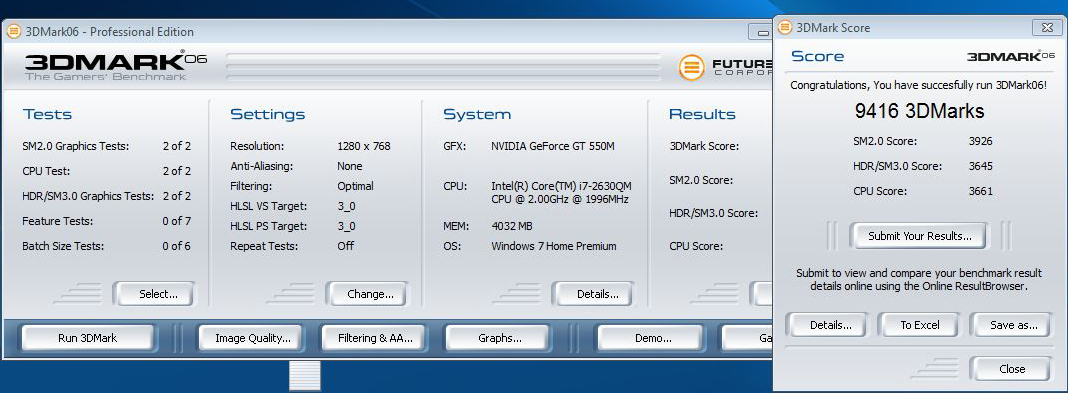Click the Filtering value Optimal
This screenshot has width=1068, height=393.
356,186
